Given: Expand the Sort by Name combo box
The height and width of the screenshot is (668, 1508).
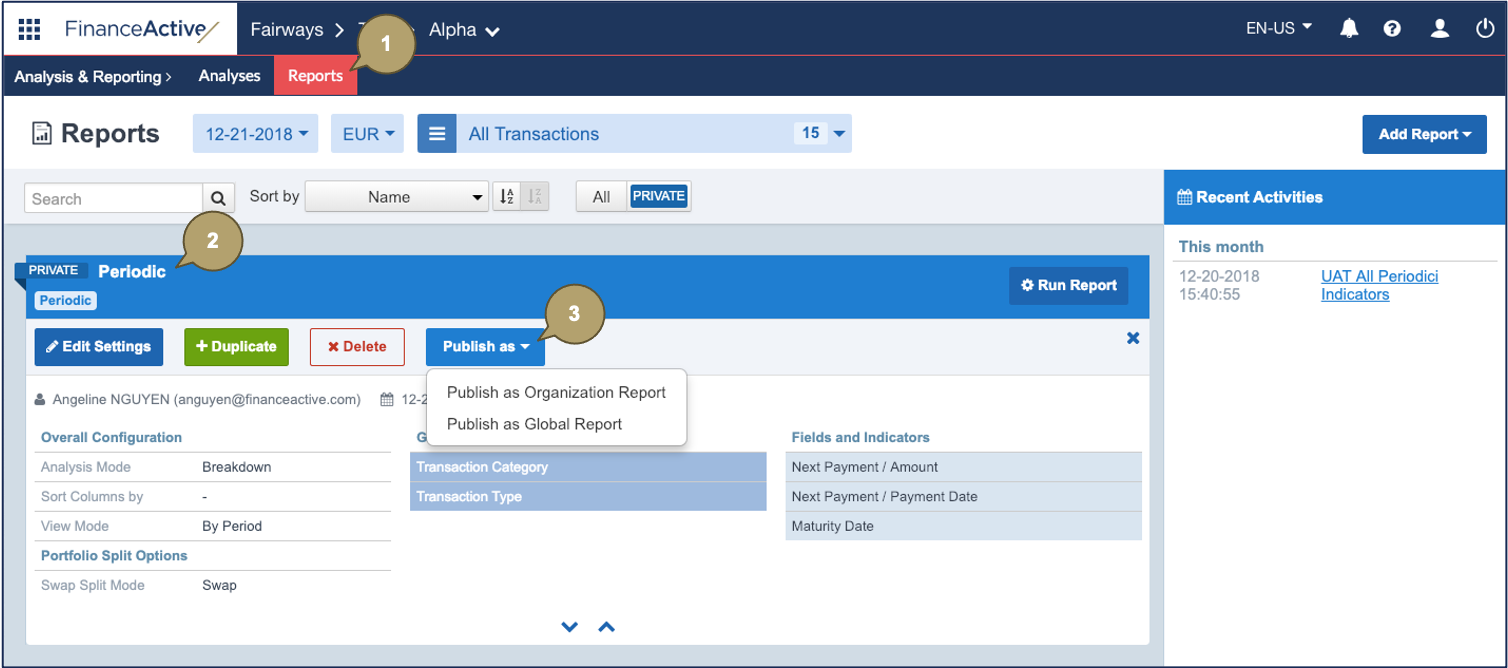Looking at the screenshot, I should [396, 197].
